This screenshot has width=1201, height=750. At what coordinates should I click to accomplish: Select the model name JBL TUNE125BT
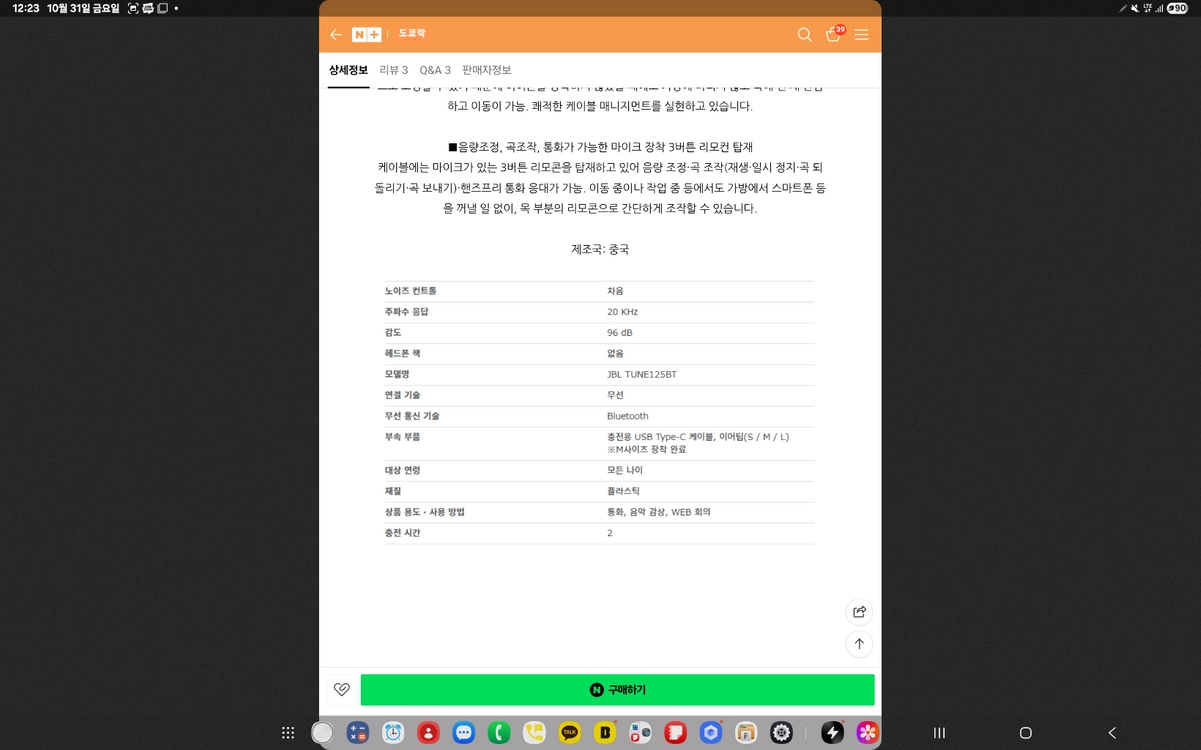pos(642,374)
